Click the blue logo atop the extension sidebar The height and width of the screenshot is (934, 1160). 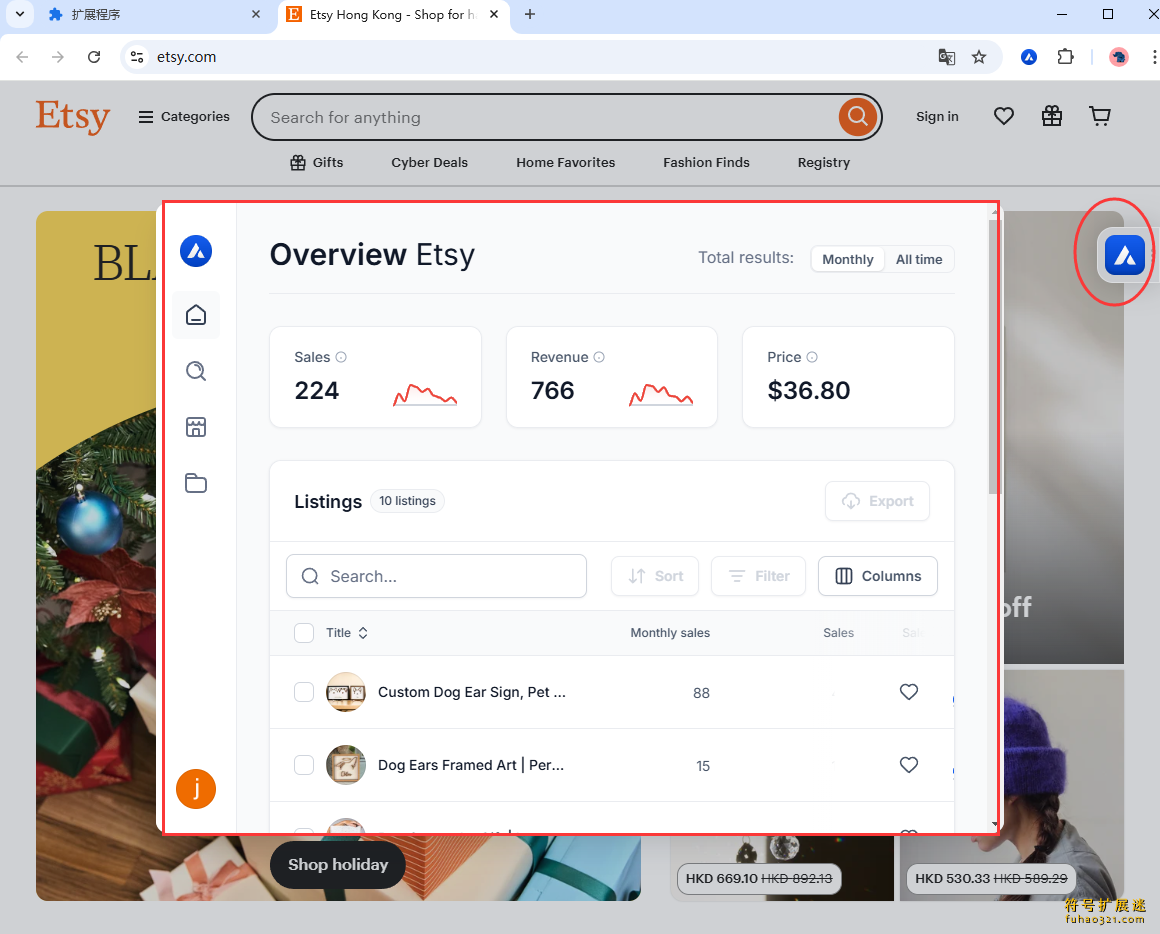pos(196,251)
